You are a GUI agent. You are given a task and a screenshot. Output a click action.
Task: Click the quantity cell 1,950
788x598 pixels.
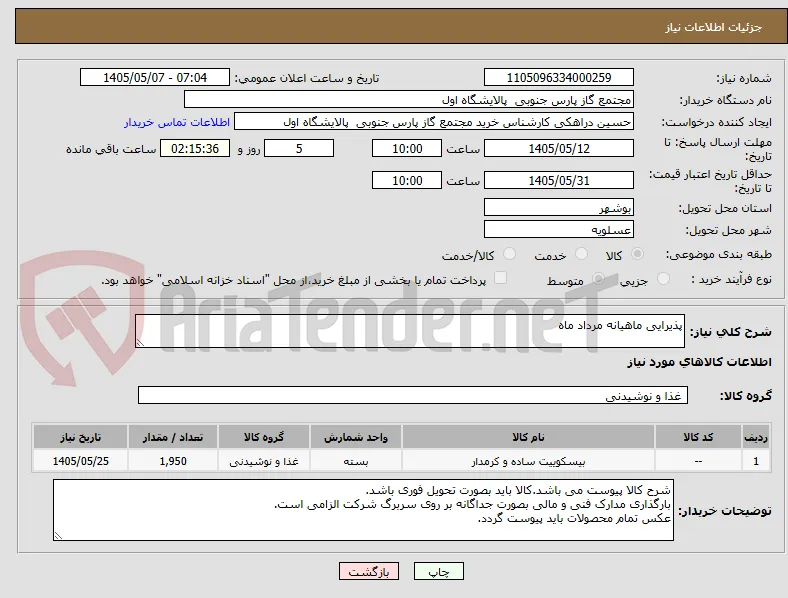173,461
